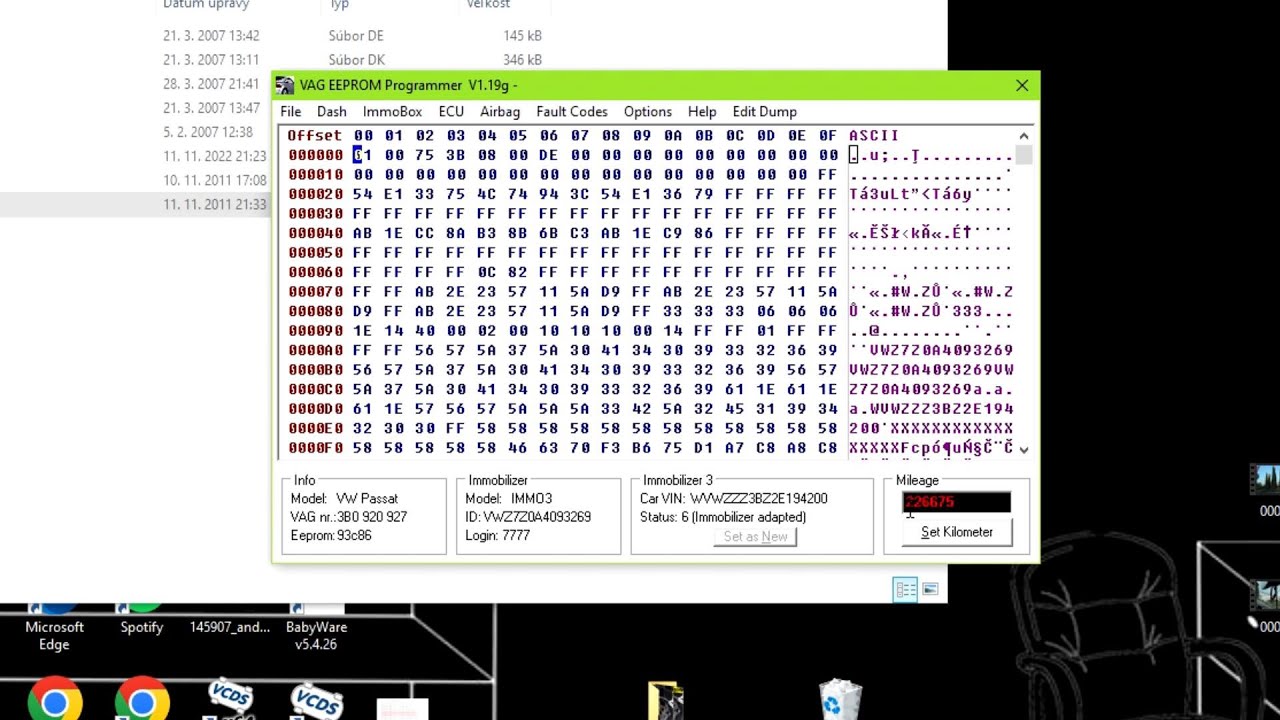Click the VAG EEPROM Programmer title icon
1280x720 pixels.
(x=285, y=85)
